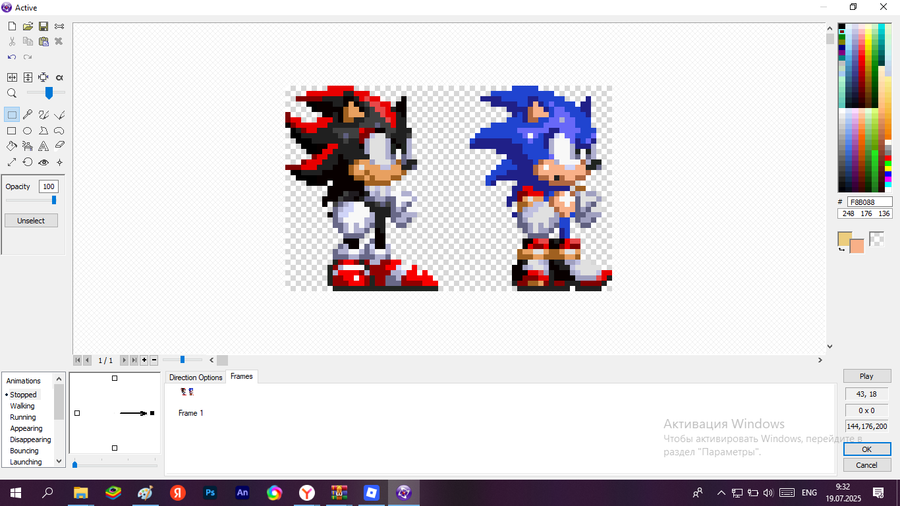Select the Eraser tool

(59, 146)
